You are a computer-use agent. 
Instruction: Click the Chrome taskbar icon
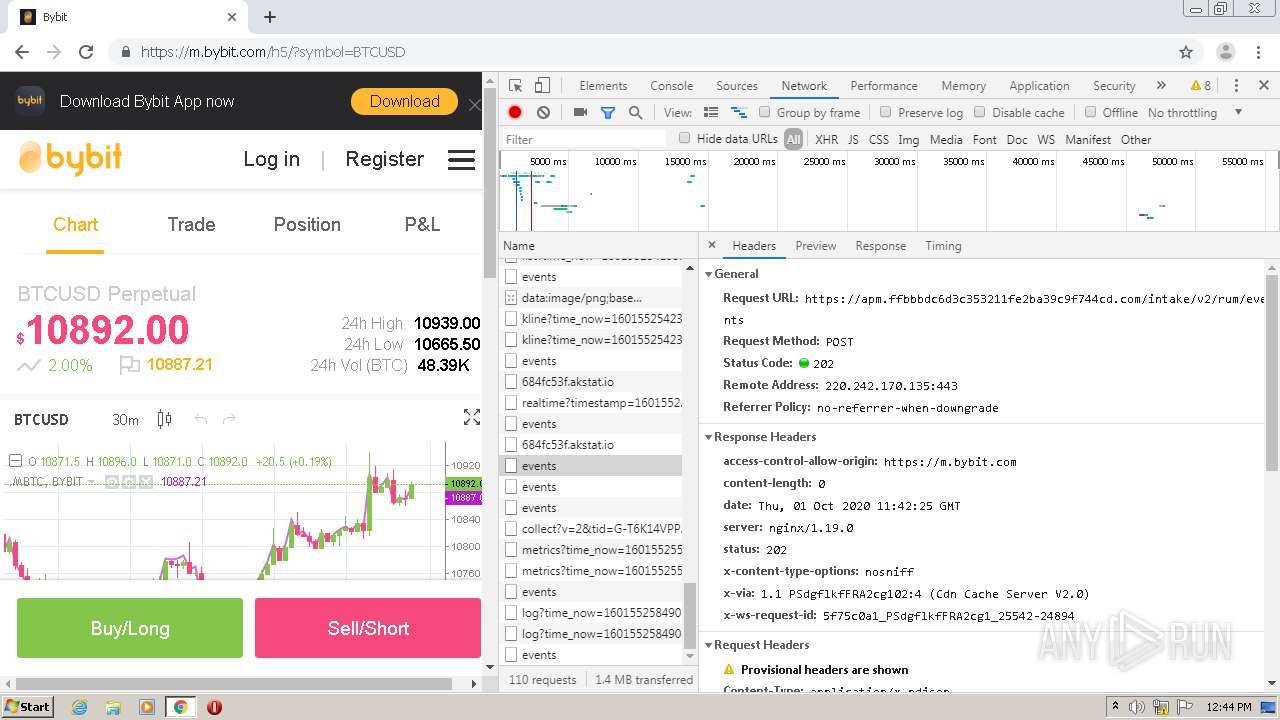180,707
